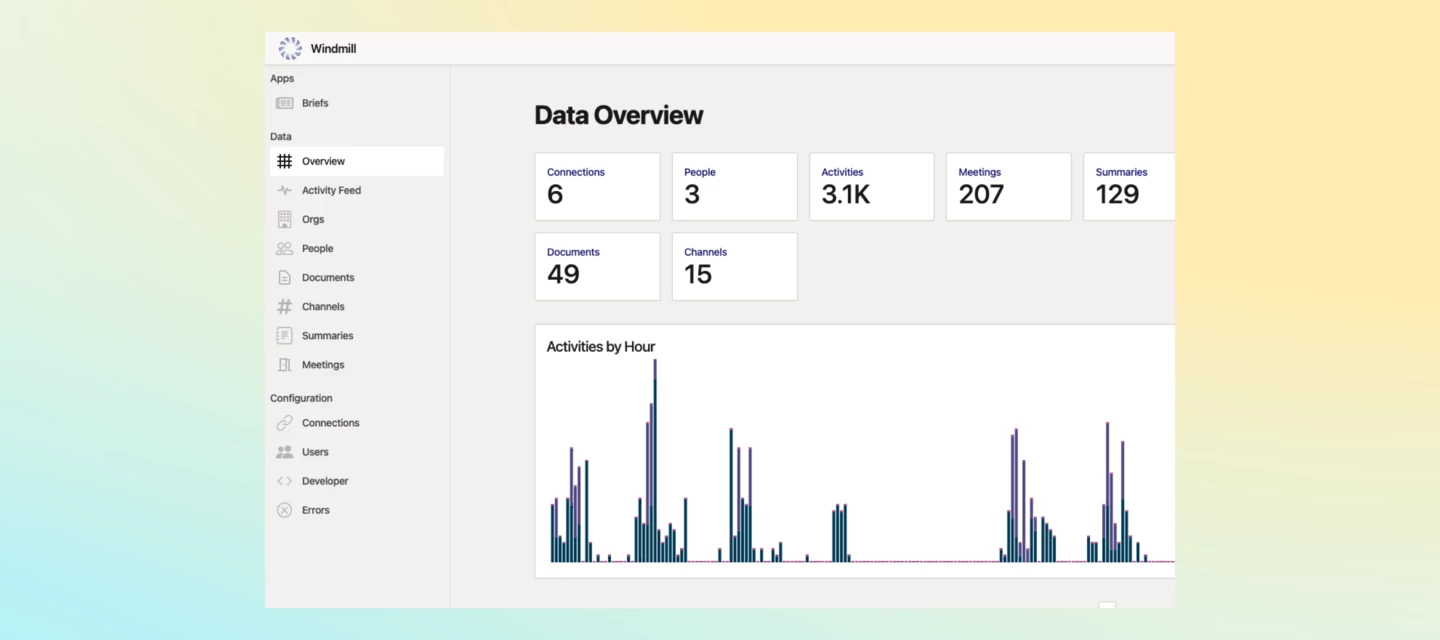Viewport: 1440px width, 640px height.
Task: Click the Apps section label
Action: pos(282,78)
